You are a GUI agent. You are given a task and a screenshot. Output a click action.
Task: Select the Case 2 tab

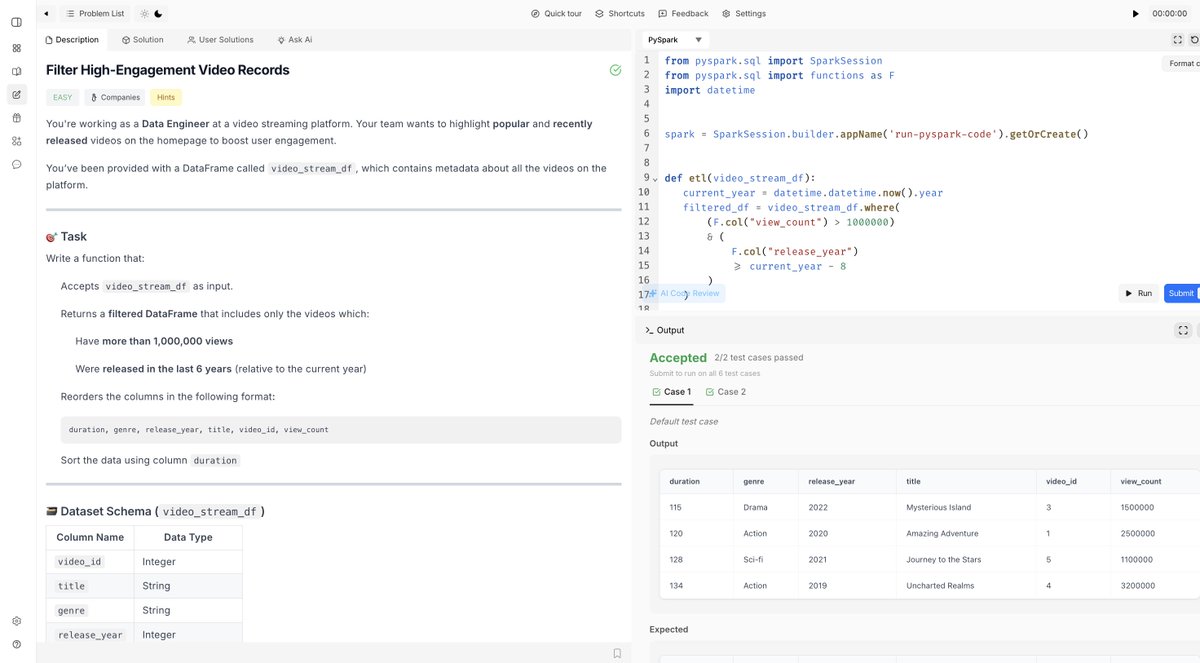726,392
